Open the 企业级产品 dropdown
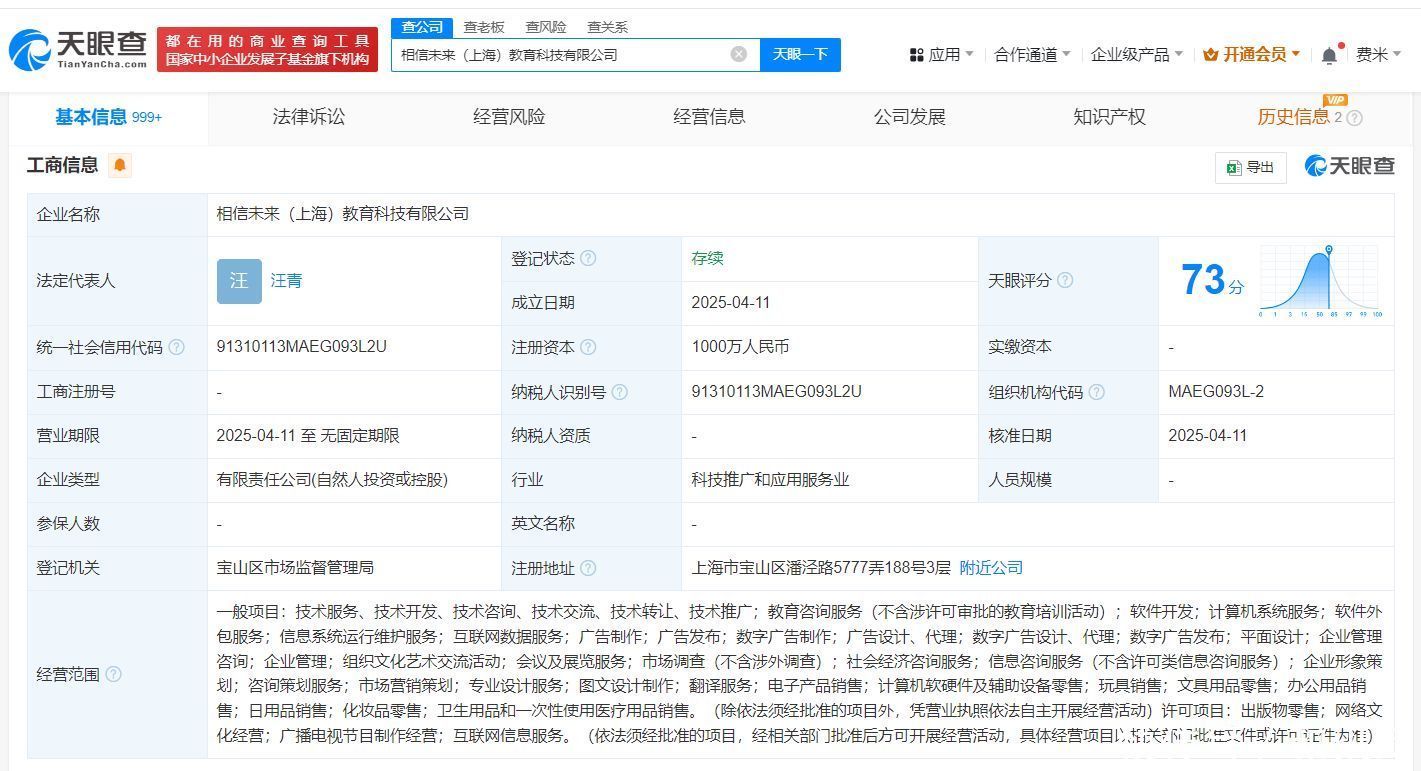This screenshot has height=771, width=1421. [1136, 55]
